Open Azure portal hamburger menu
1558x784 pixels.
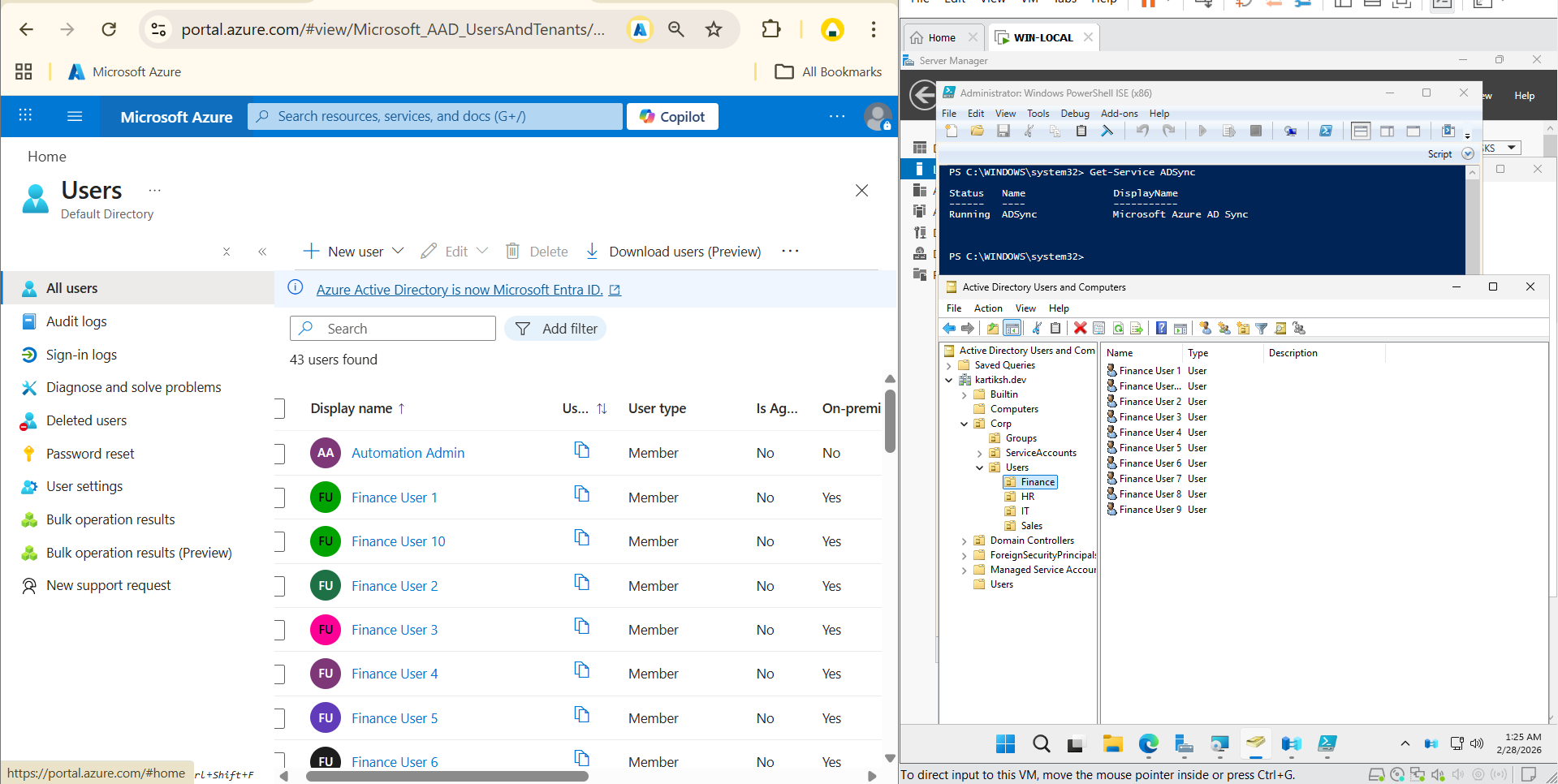(x=75, y=116)
